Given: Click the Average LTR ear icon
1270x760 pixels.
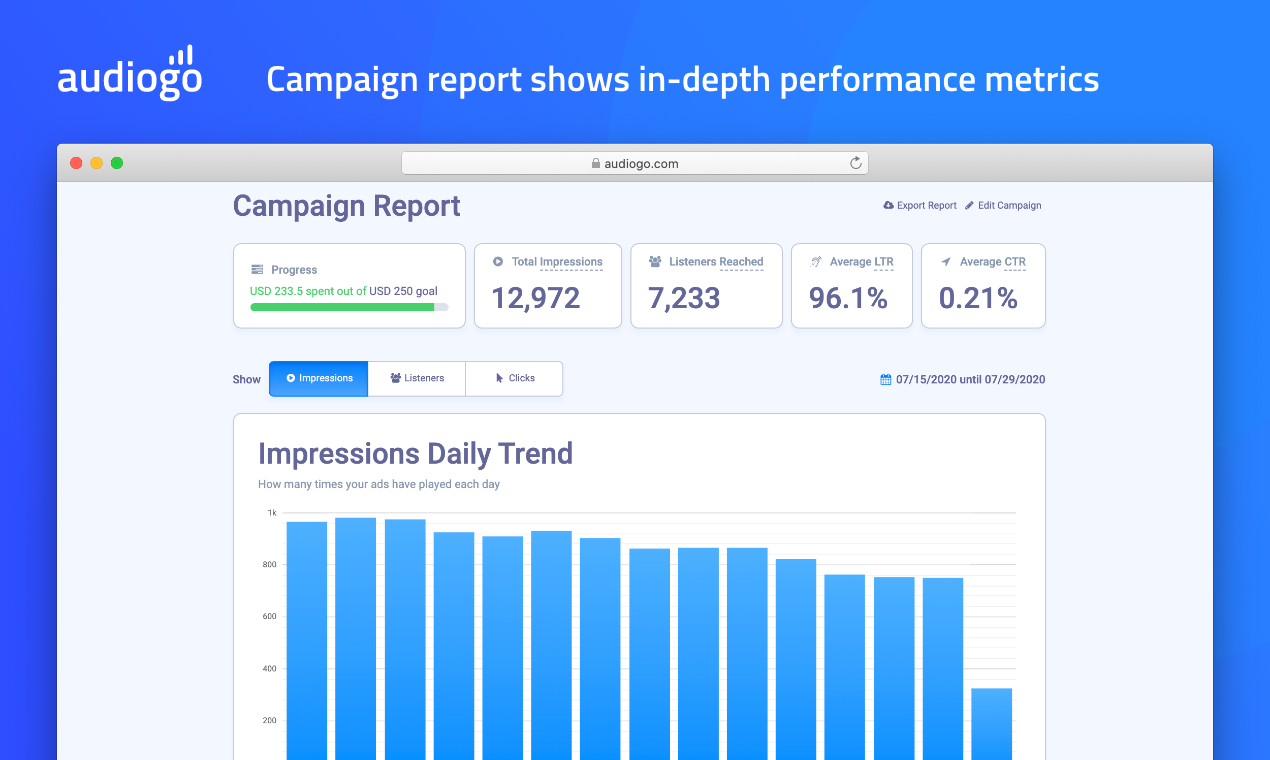Looking at the screenshot, I should click(816, 262).
